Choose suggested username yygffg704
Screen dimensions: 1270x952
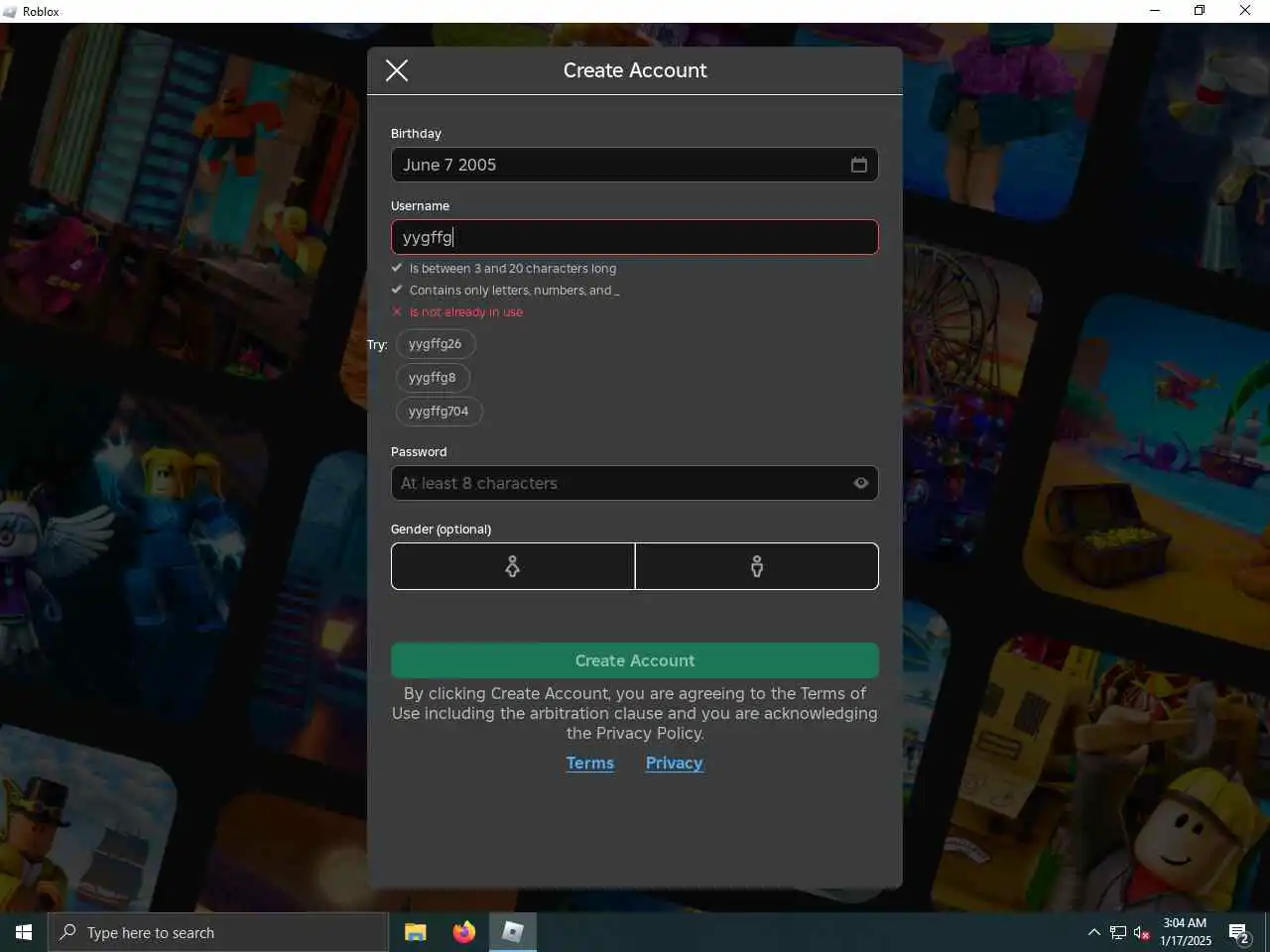[x=439, y=412]
